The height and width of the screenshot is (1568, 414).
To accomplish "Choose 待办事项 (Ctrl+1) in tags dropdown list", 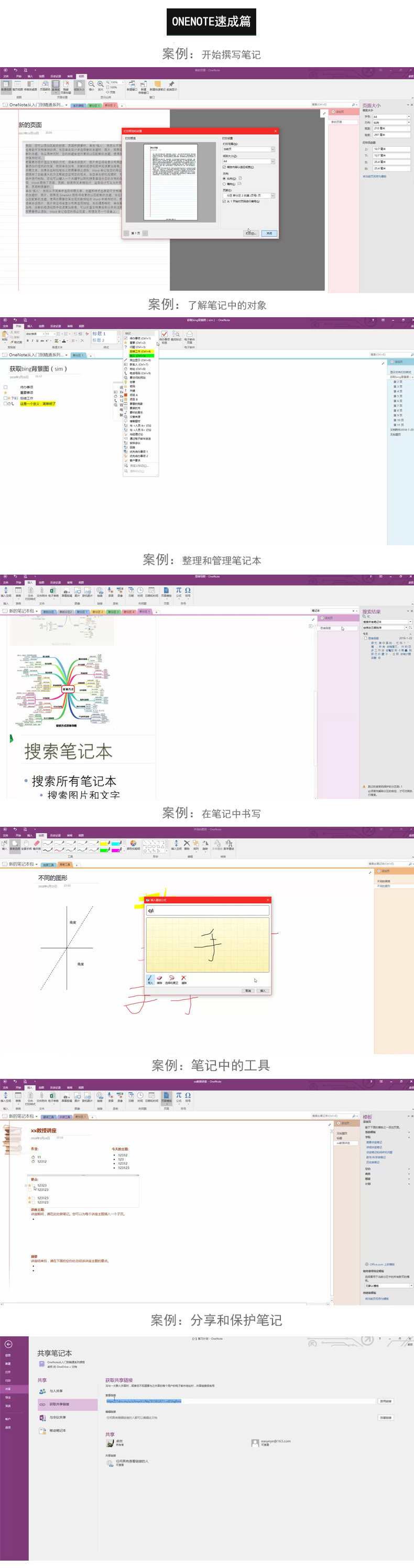I will (x=139, y=339).
